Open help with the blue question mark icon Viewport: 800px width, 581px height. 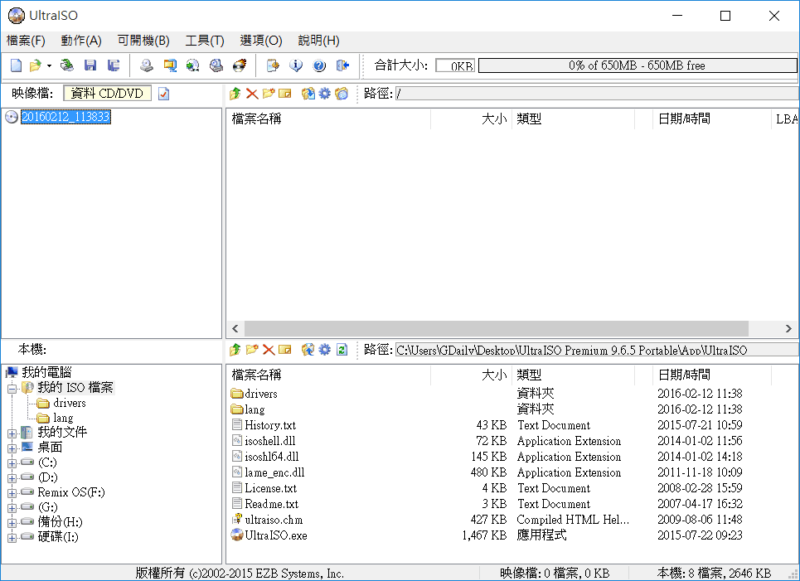click(319, 65)
